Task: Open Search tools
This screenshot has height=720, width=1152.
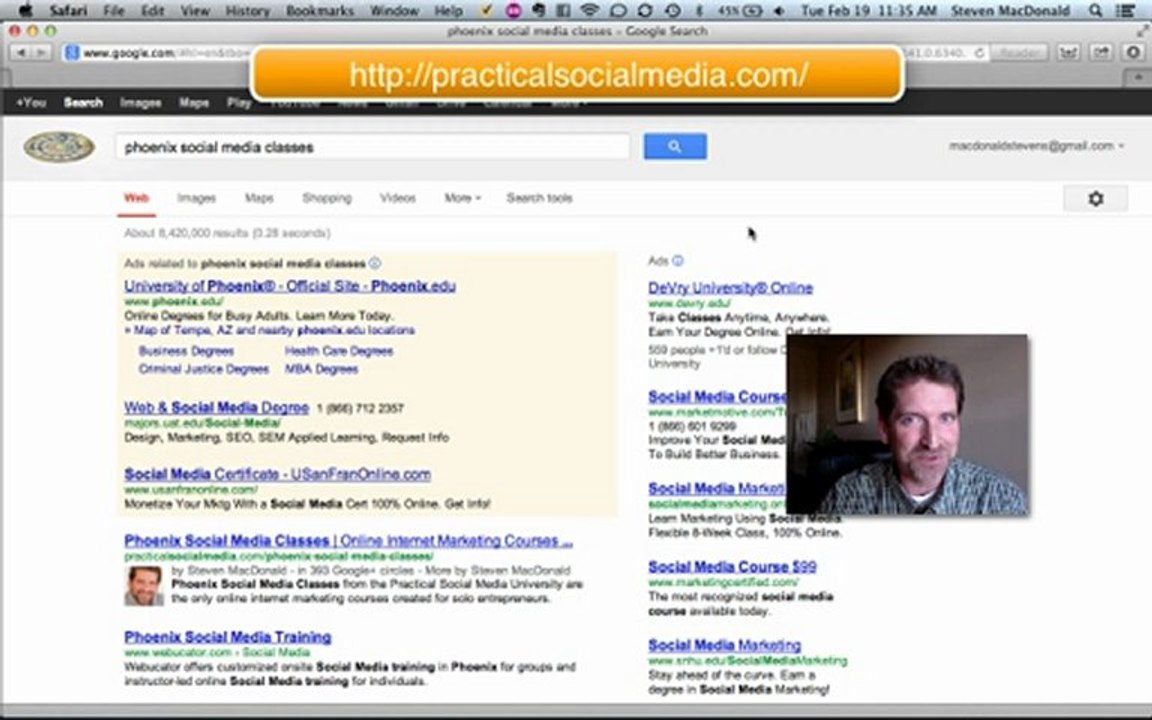Action: coord(539,198)
